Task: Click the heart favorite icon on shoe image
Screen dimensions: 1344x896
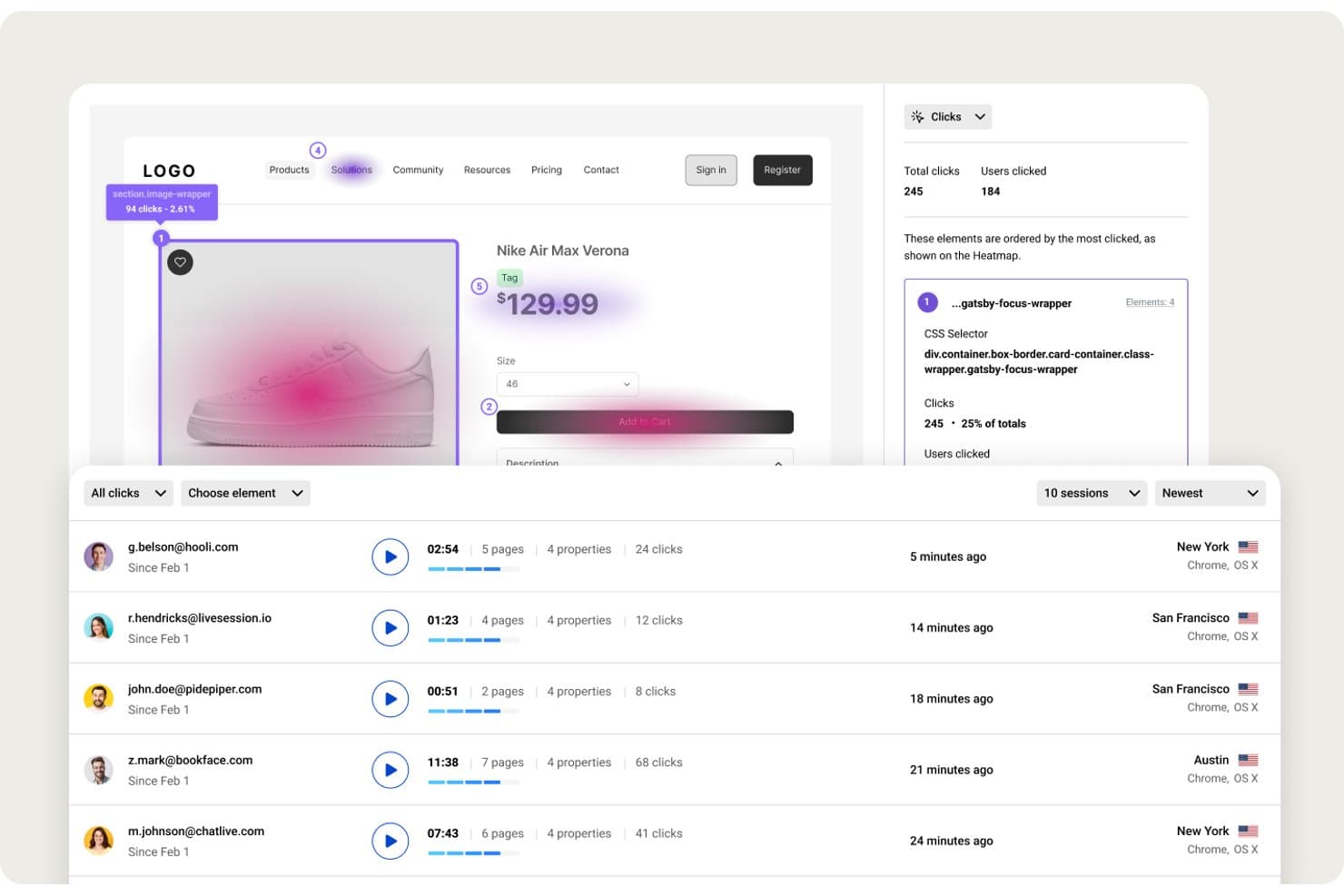Action: (x=180, y=262)
